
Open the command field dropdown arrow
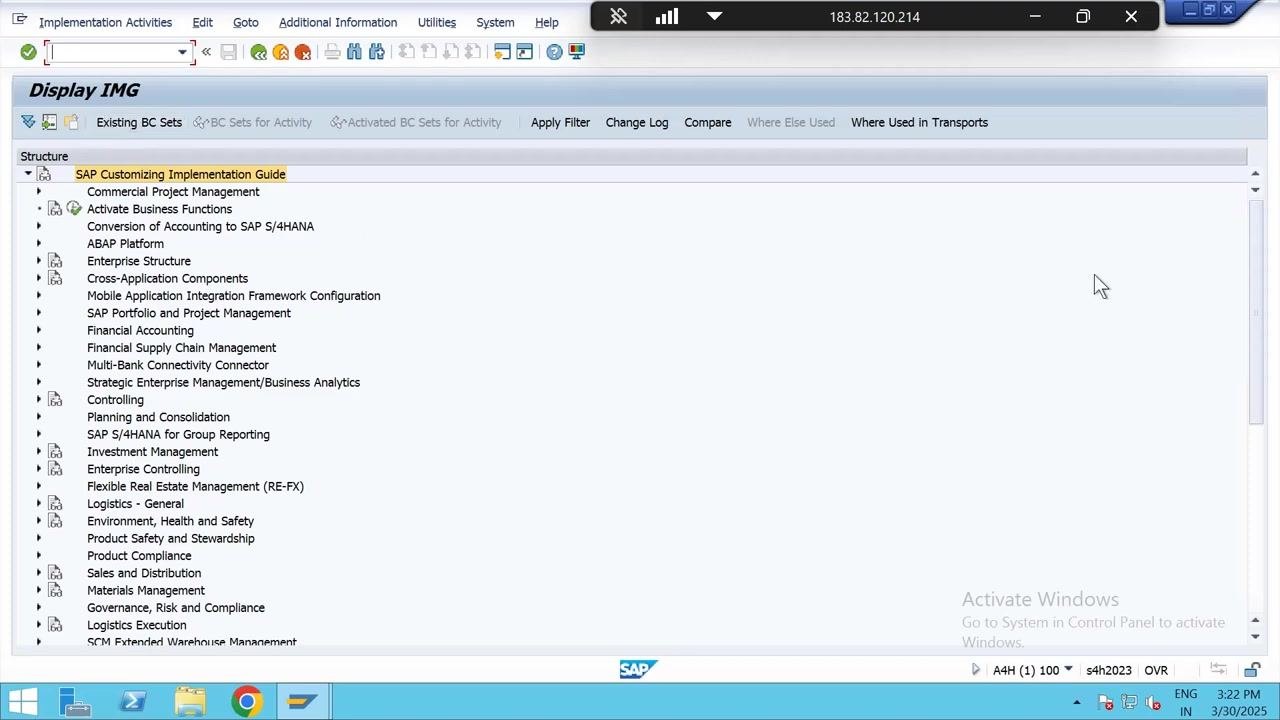[182, 52]
